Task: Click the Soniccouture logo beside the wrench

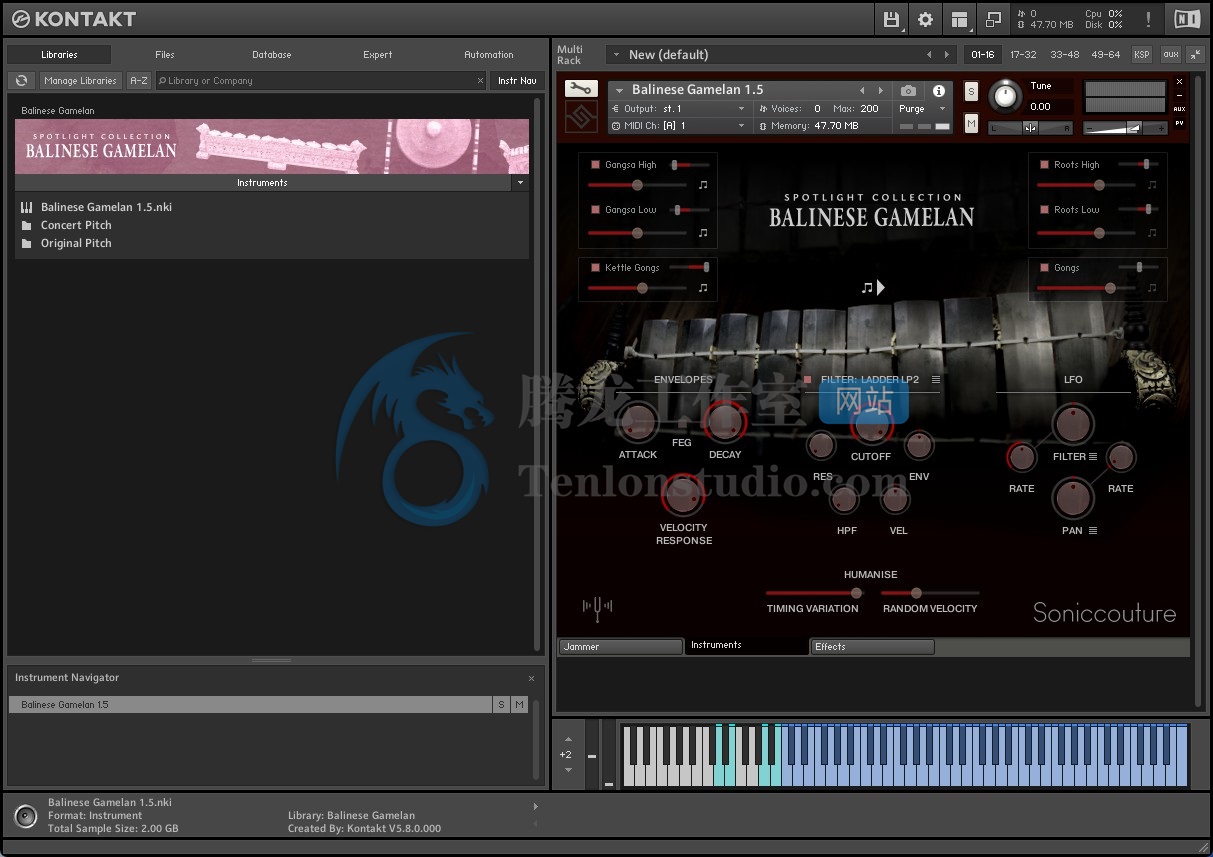Action: [x=581, y=118]
